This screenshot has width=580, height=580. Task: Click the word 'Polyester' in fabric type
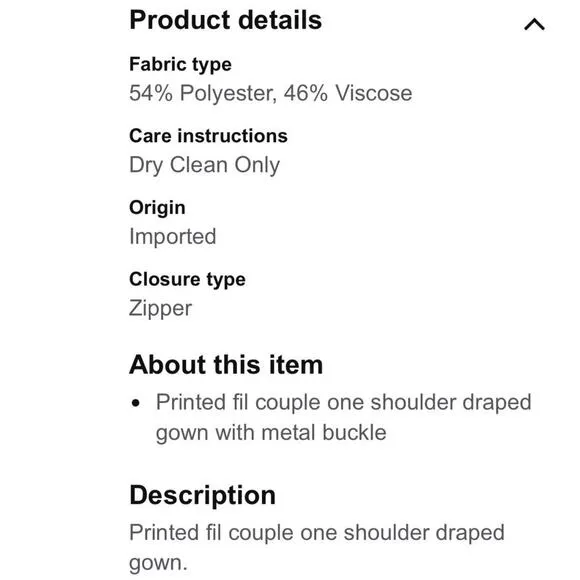(228, 93)
